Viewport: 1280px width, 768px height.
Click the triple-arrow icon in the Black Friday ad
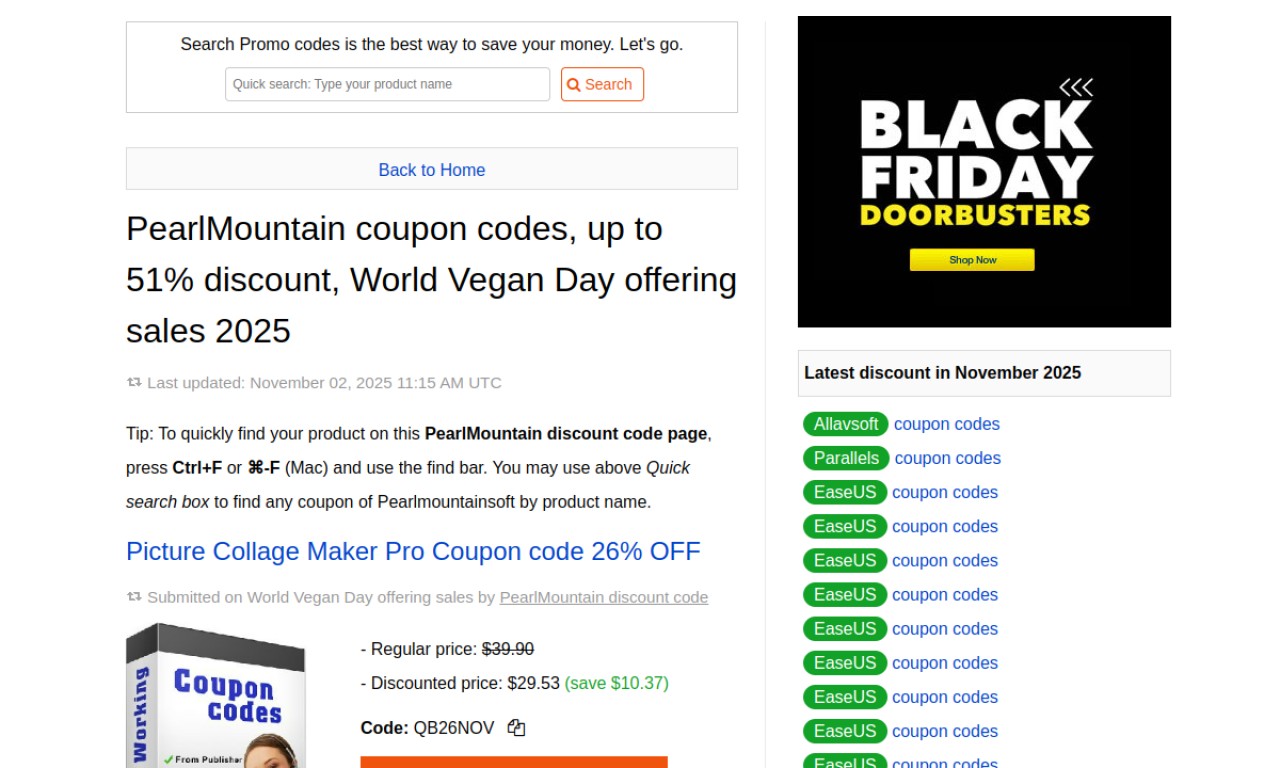click(1076, 88)
